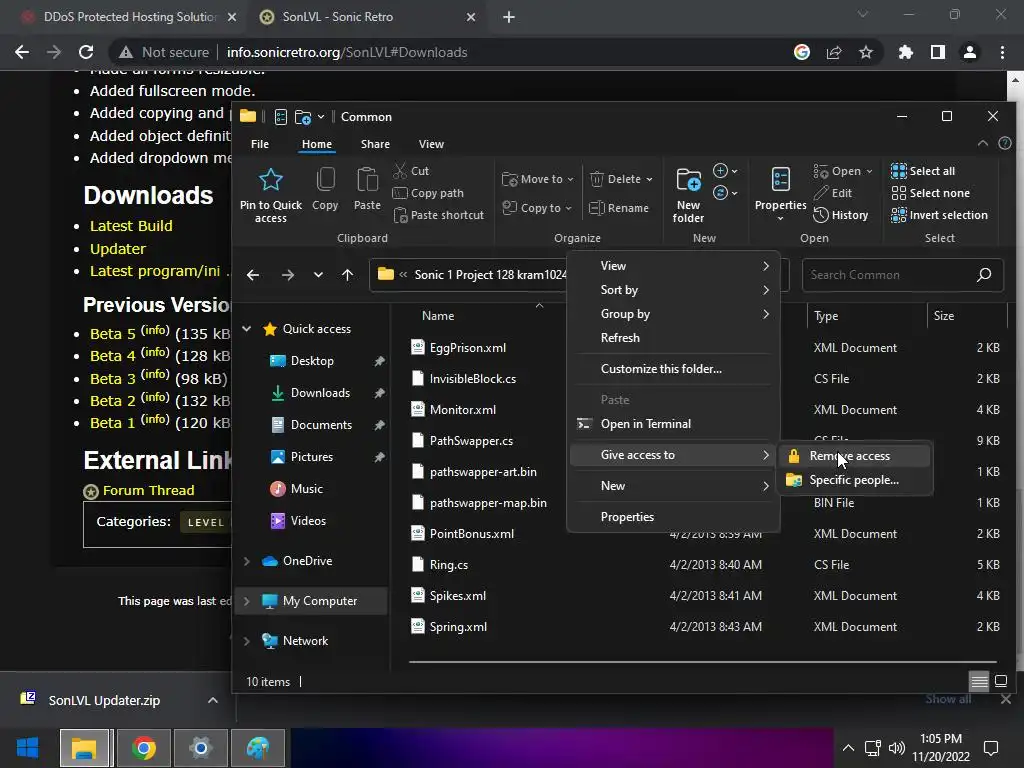Create a New folder from ribbon

click(688, 195)
